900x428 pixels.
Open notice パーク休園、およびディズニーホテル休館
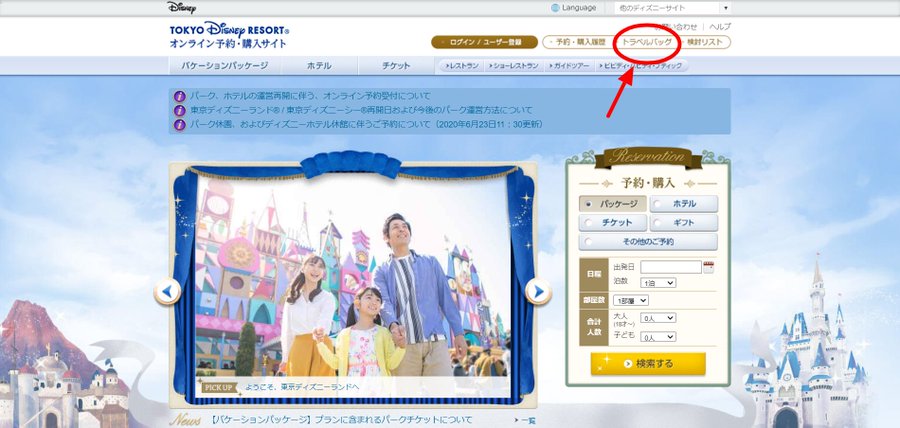366,124
